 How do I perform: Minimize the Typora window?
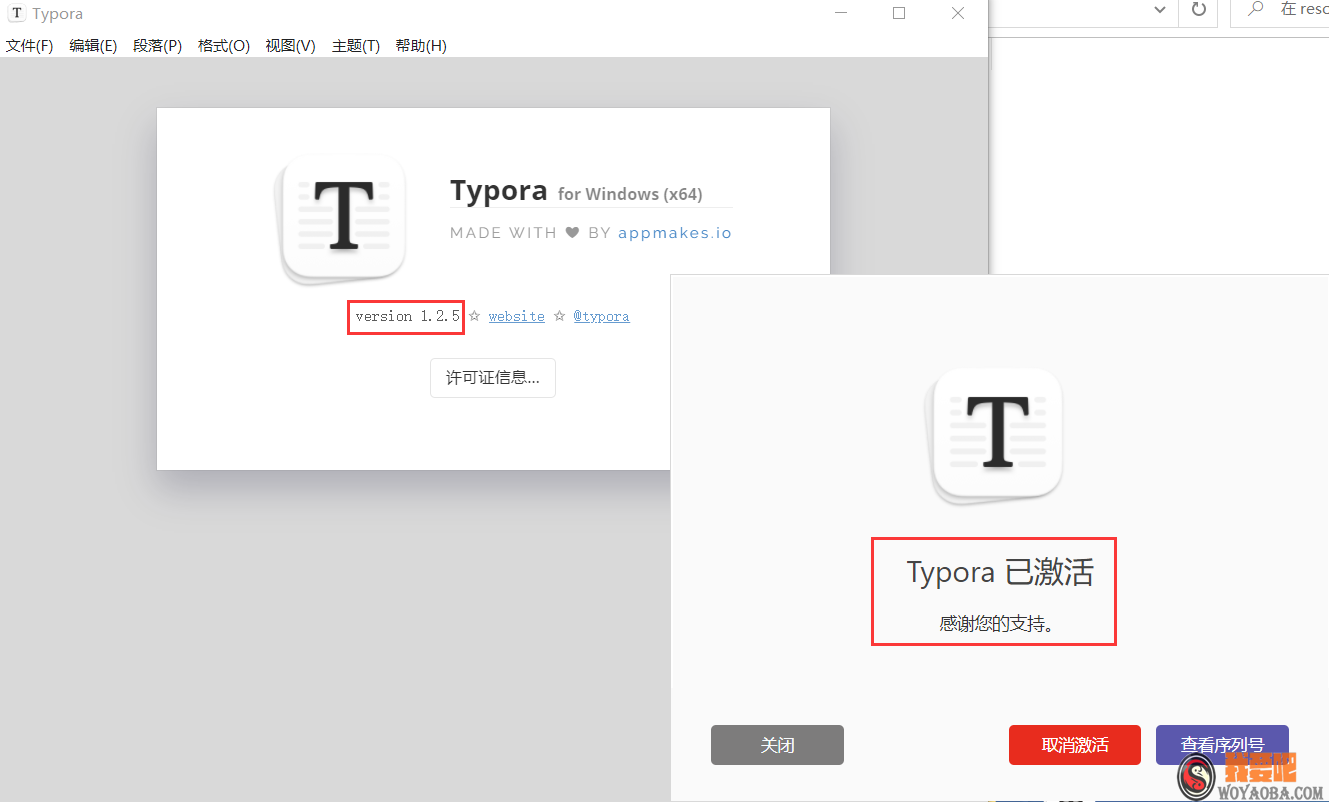839,13
